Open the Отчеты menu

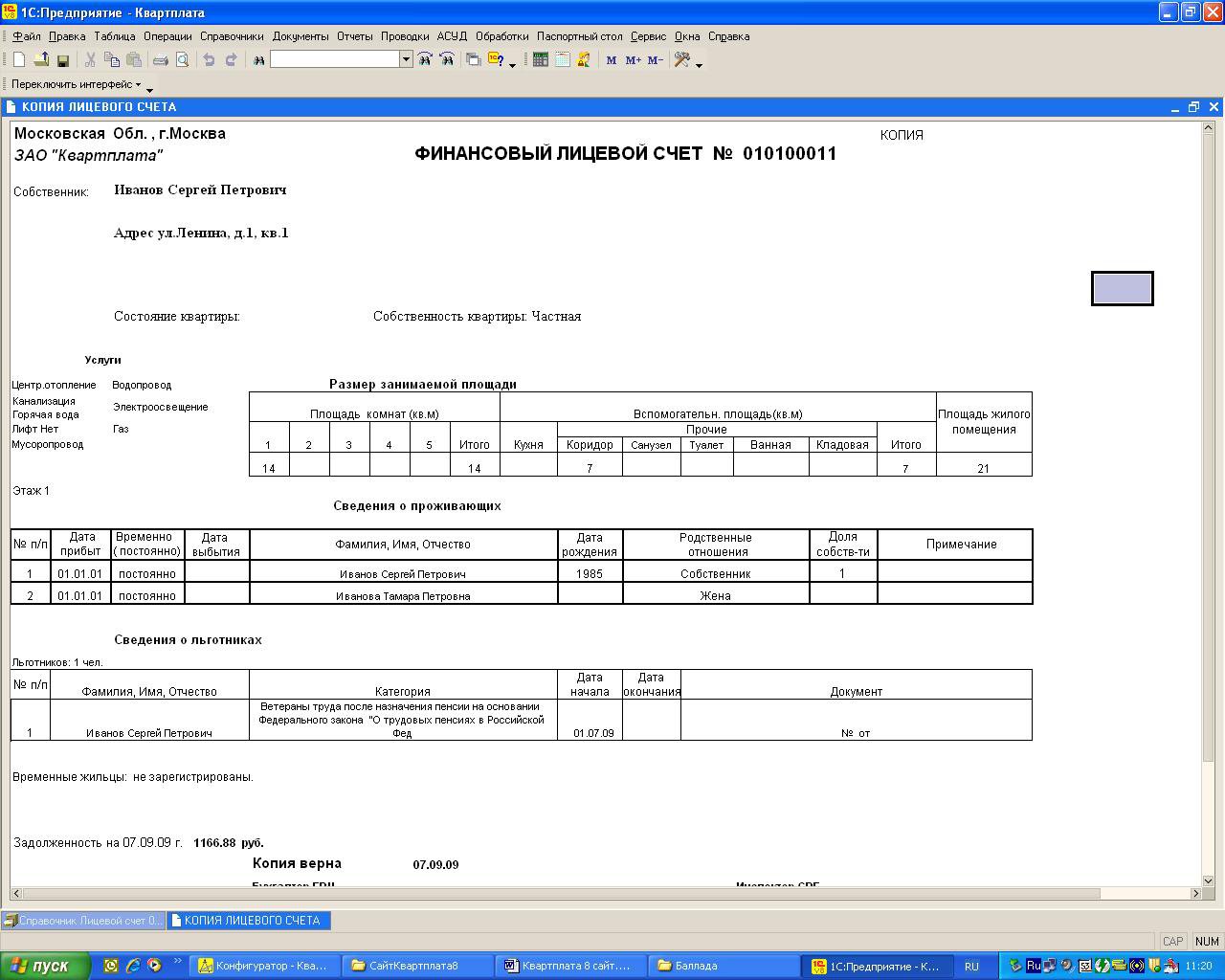coord(354,36)
